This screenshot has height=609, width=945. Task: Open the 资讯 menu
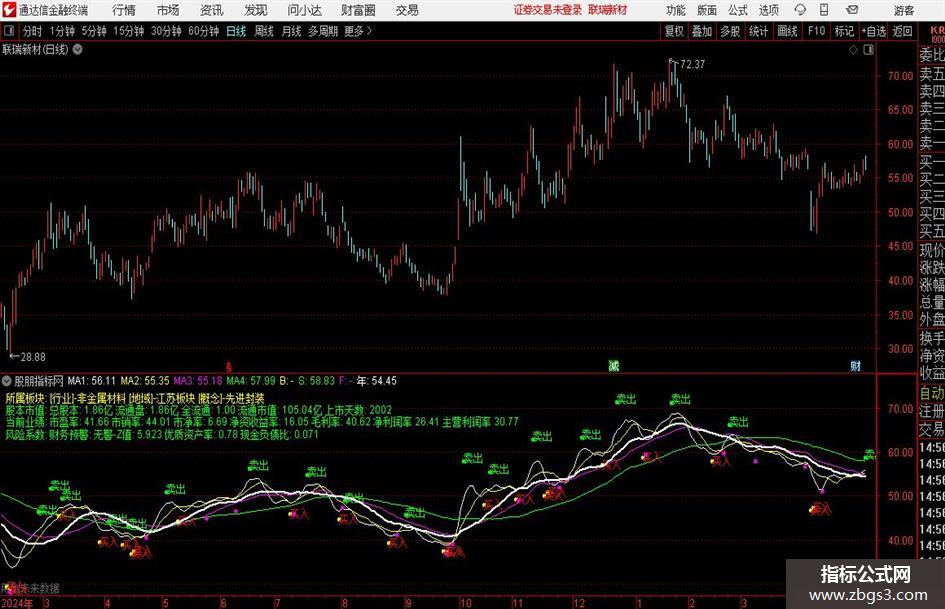point(212,10)
